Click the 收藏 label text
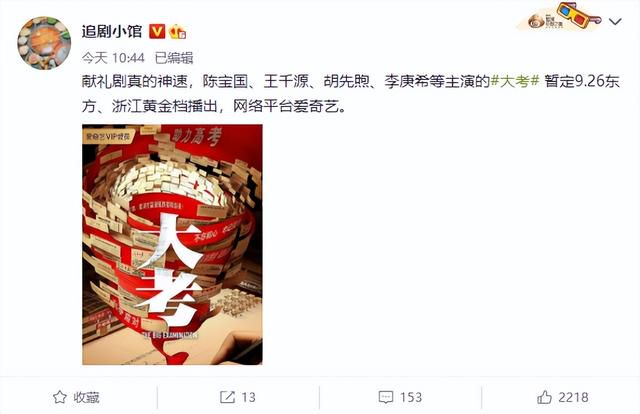This screenshot has height=414, width=640. 87,397
